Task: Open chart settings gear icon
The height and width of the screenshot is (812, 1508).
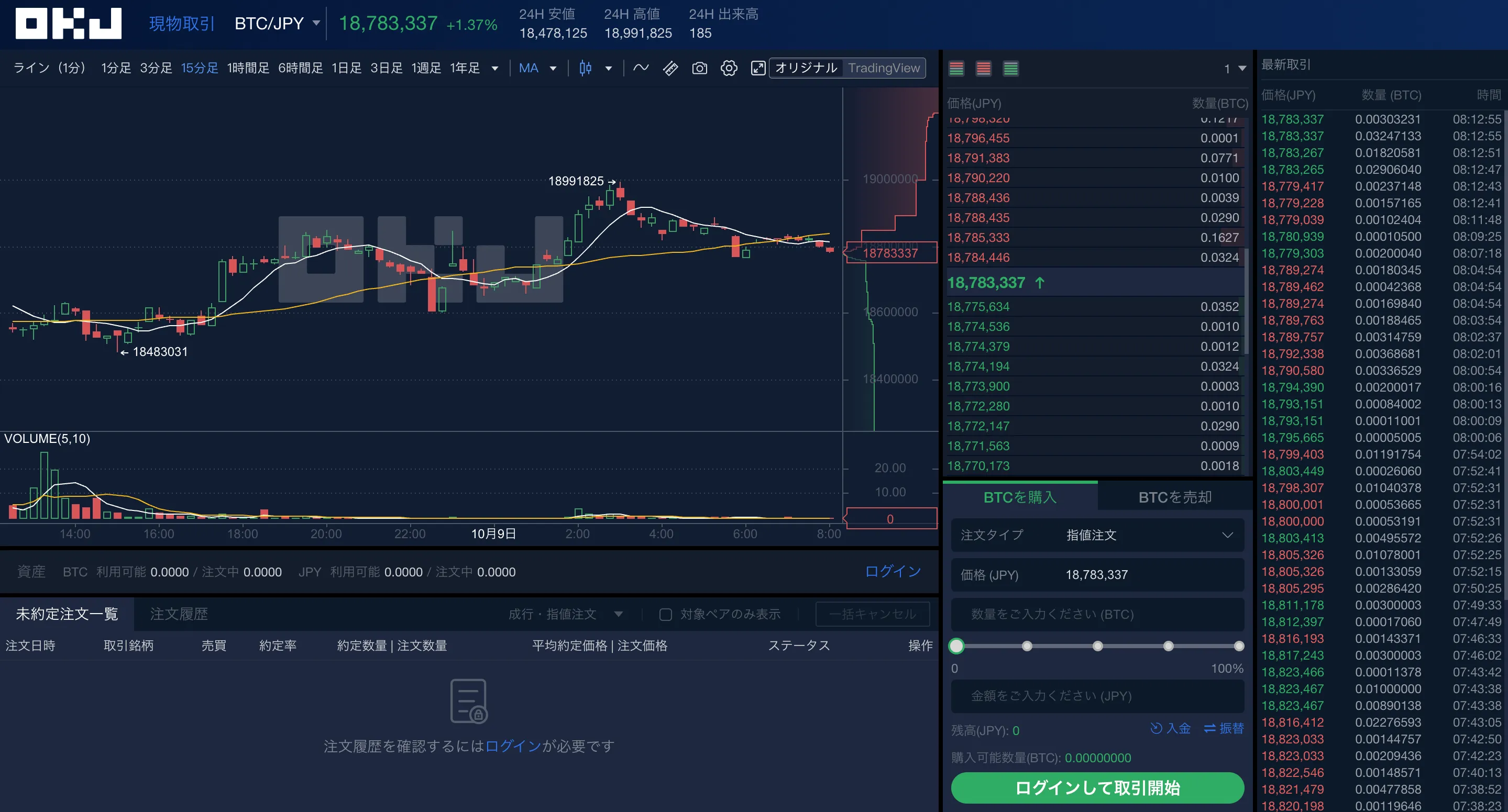Action: coord(729,69)
